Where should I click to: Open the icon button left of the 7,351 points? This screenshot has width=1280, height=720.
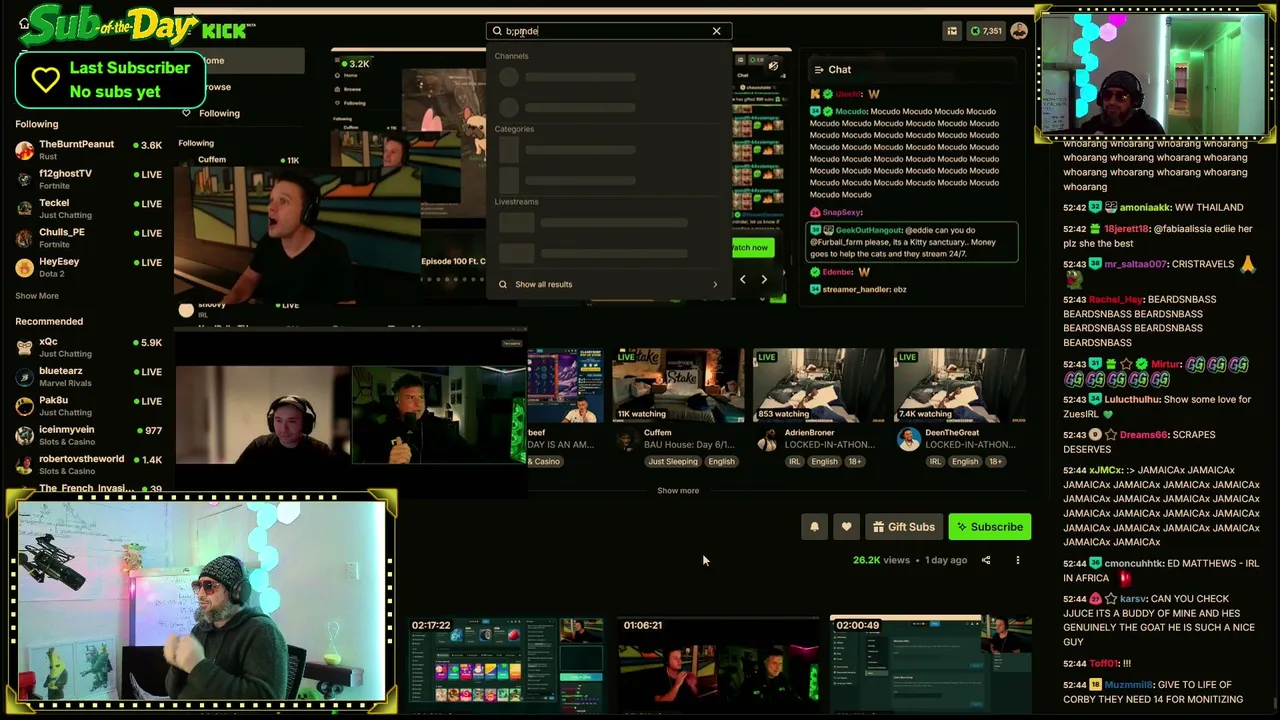tap(952, 31)
